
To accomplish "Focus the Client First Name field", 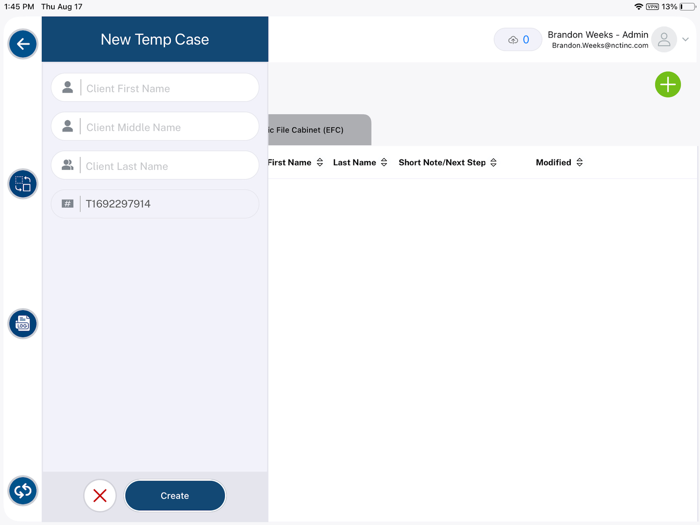I will tap(155, 88).
